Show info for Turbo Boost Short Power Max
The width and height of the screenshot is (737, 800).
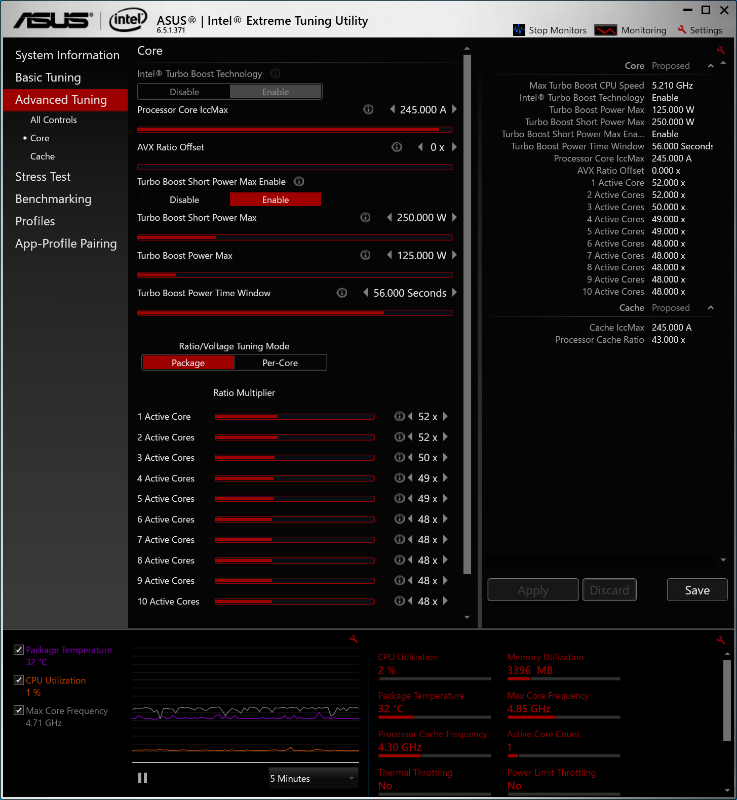click(365, 217)
